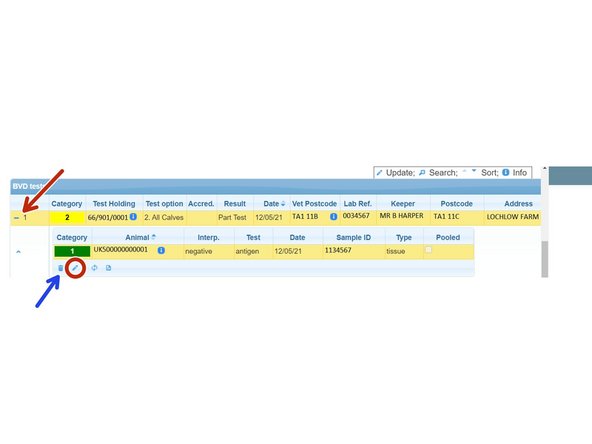Click the 'antigen' test cell
Screen dimensions: 592x444
coord(247,251)
